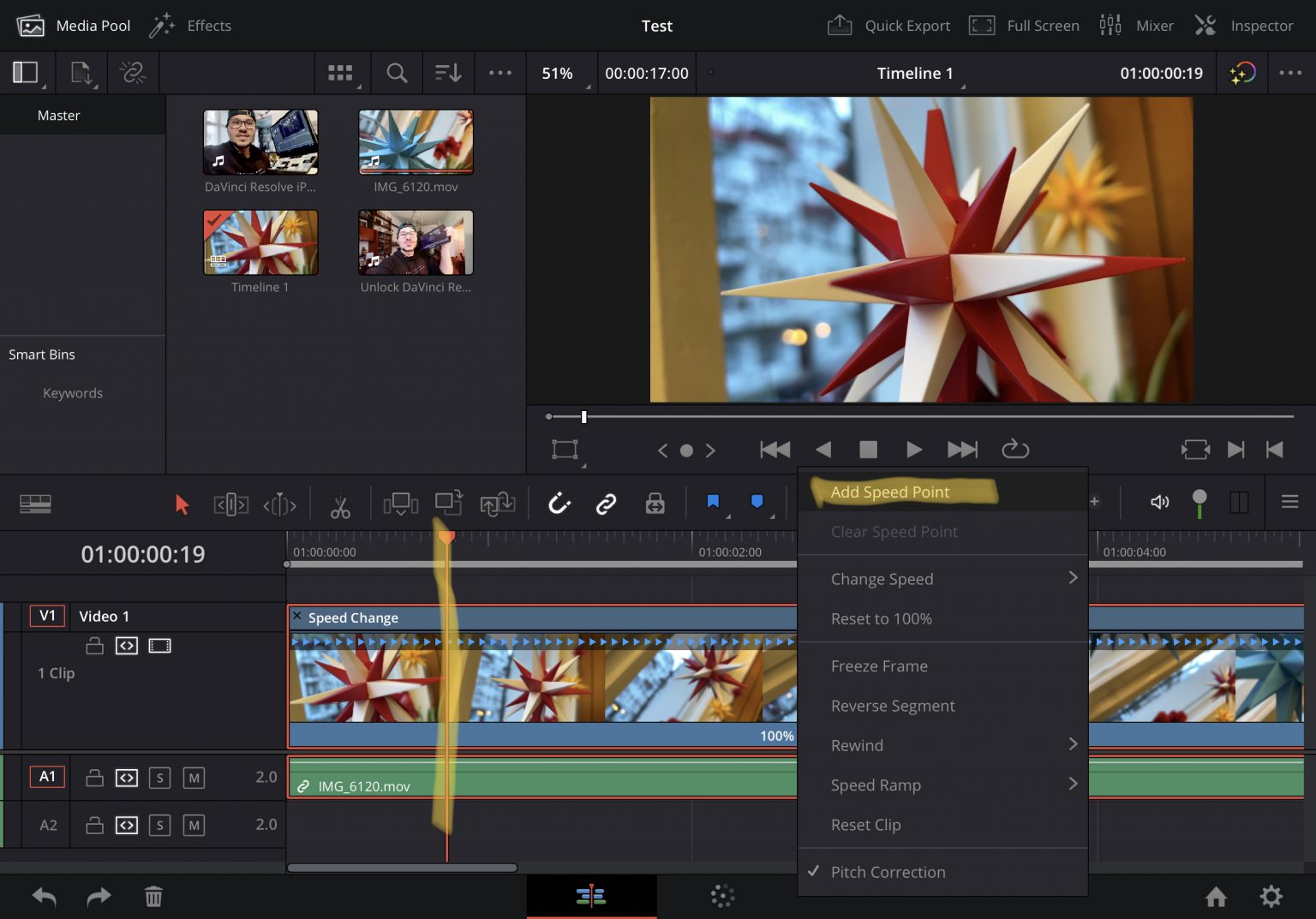This screenshot has width=1316, height=919.
Task: Select the IMG_6120.mov thumbnail
Action: 415,141
